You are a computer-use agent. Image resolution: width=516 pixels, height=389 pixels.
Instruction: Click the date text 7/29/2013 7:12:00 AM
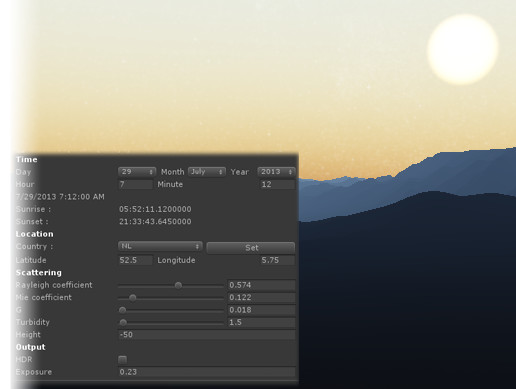(x=60, y=197)
